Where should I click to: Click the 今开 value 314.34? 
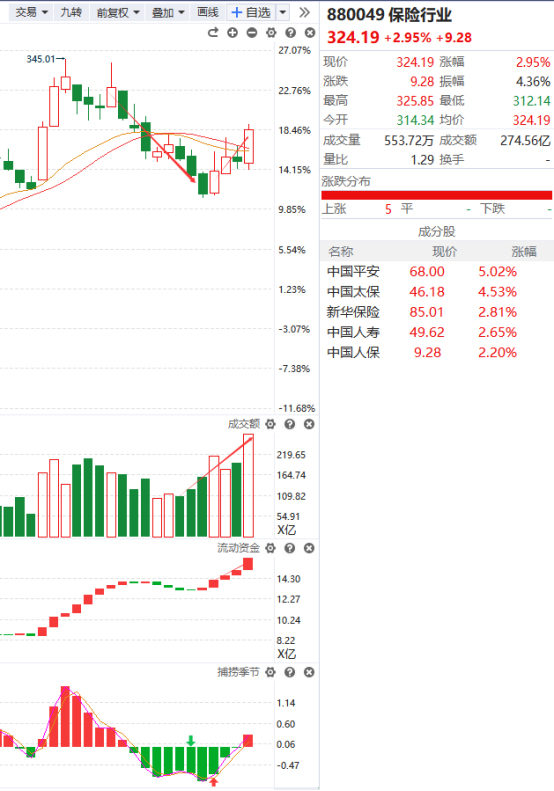[415, 120]
